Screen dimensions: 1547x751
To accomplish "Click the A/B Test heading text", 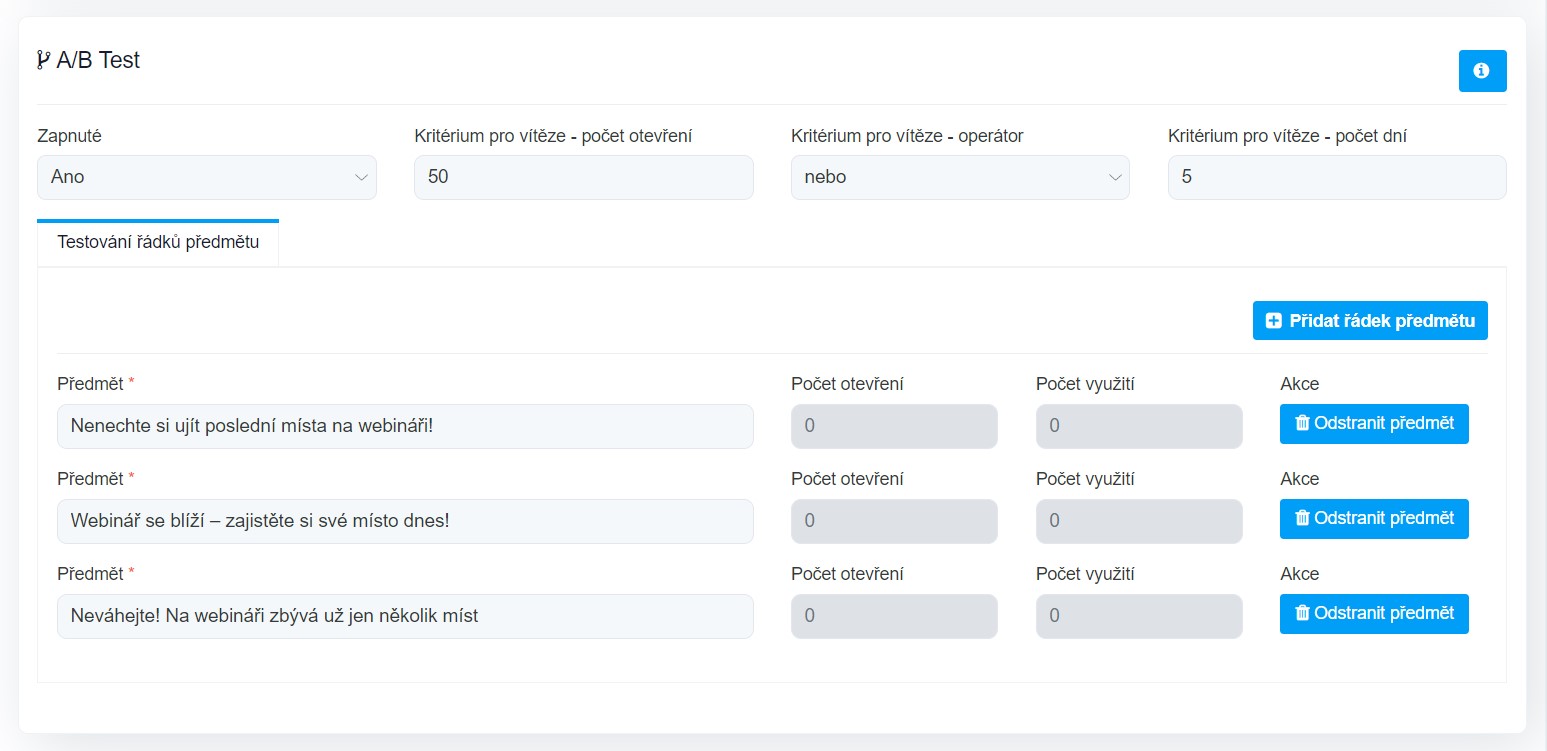I will [x=98, y=60].
